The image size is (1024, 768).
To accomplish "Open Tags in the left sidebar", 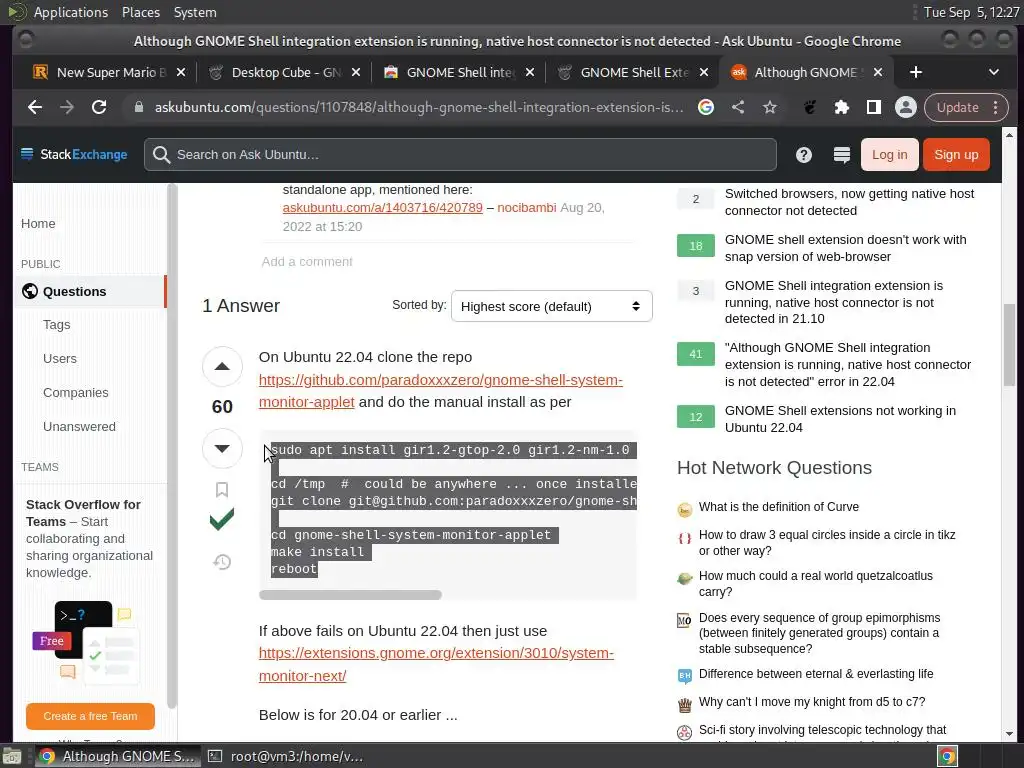I will click(57, 325).
